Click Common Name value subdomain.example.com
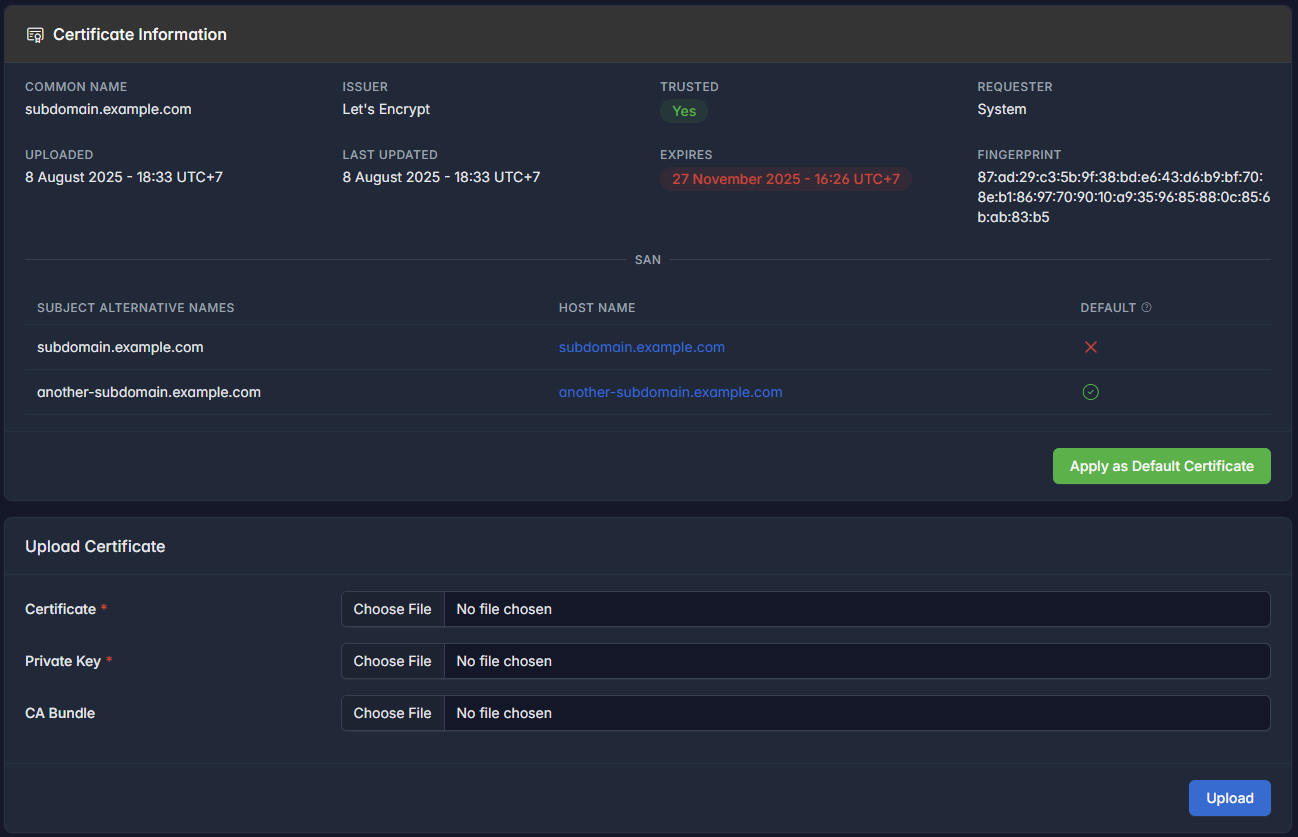Viewport: 1298px width, 837px height. tap(108, 109)
